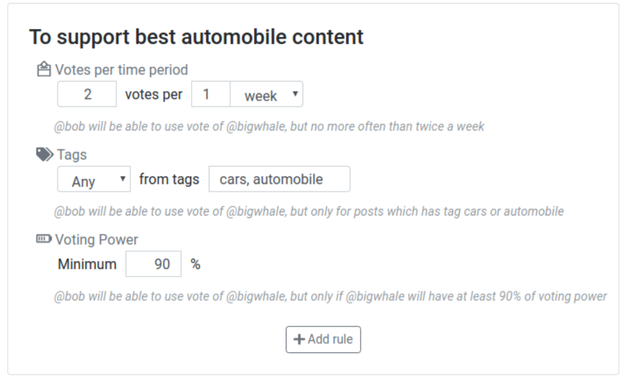This screenshot has width=628, height=380.
Task: Open the Any tags mode dropdown
Action: tap(94, 179)
